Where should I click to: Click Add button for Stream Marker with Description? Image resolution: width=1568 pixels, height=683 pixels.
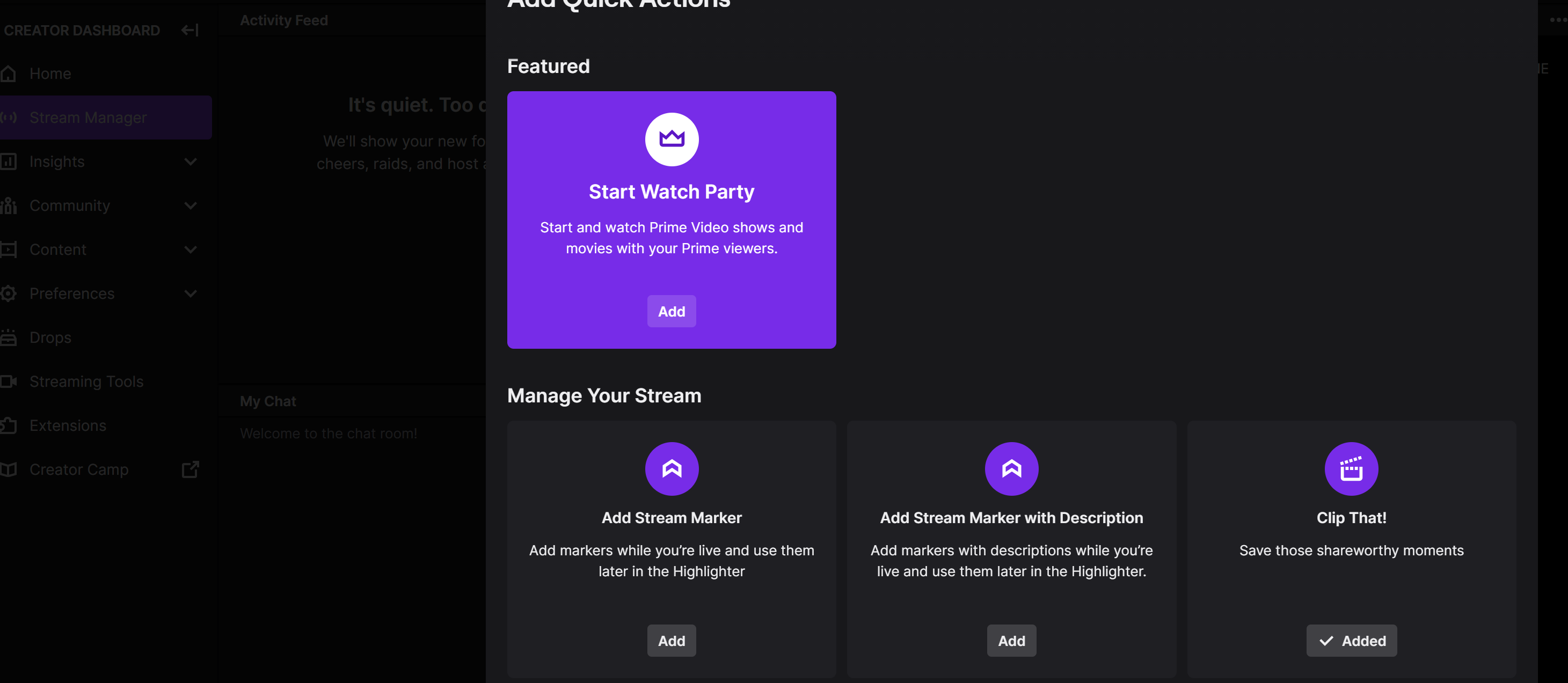point(1011,640)
